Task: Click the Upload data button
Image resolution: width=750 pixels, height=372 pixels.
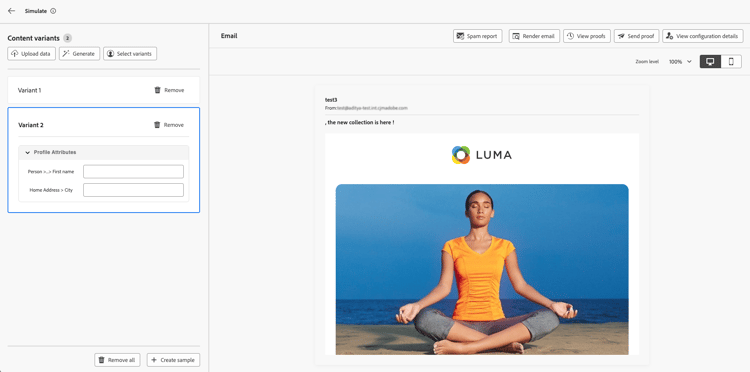Action: pyautogui.click(x=32, y=54)
